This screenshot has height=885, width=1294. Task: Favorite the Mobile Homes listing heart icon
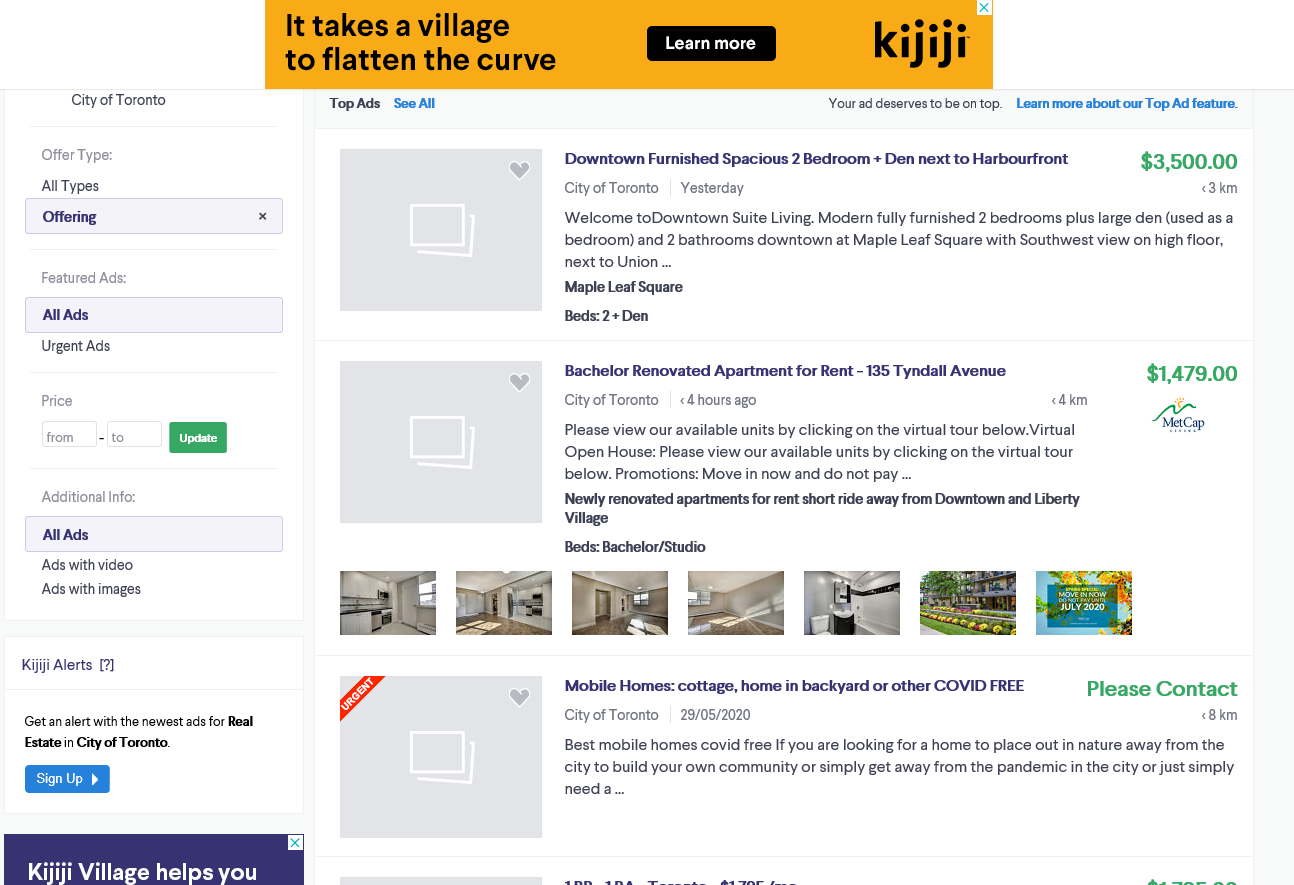pos(519,698)
